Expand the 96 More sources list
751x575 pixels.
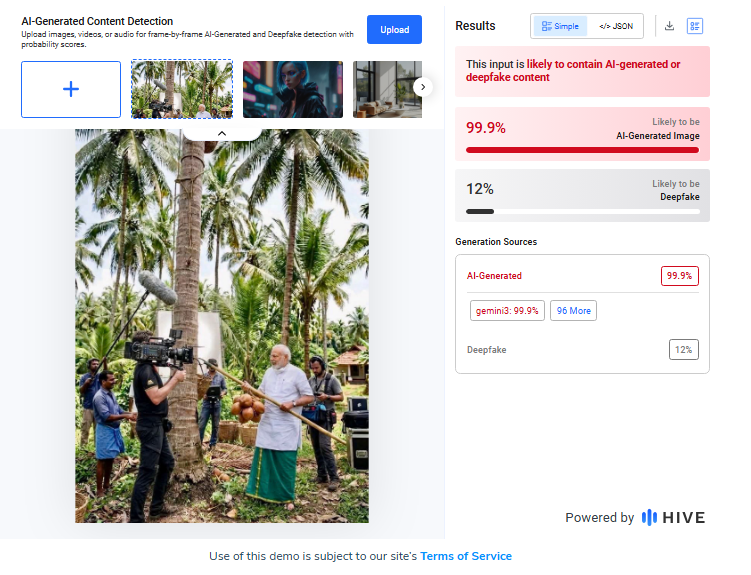click(x=573, y=311)
